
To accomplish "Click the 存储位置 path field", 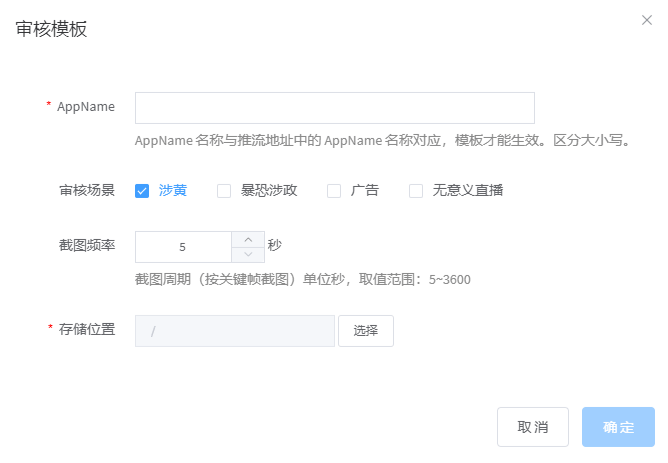I will pos(234,331).
